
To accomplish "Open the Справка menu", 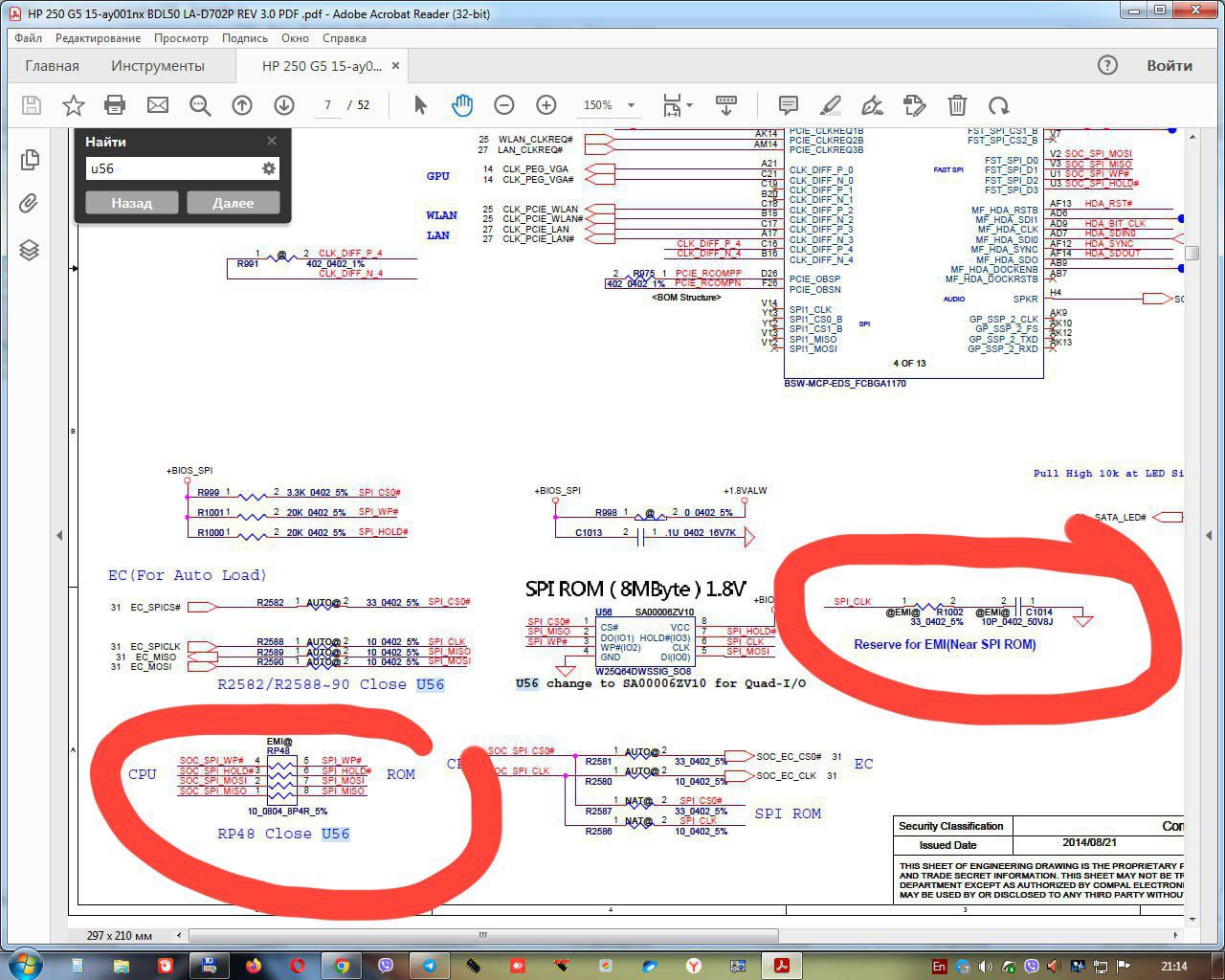I will click(345, 38).
